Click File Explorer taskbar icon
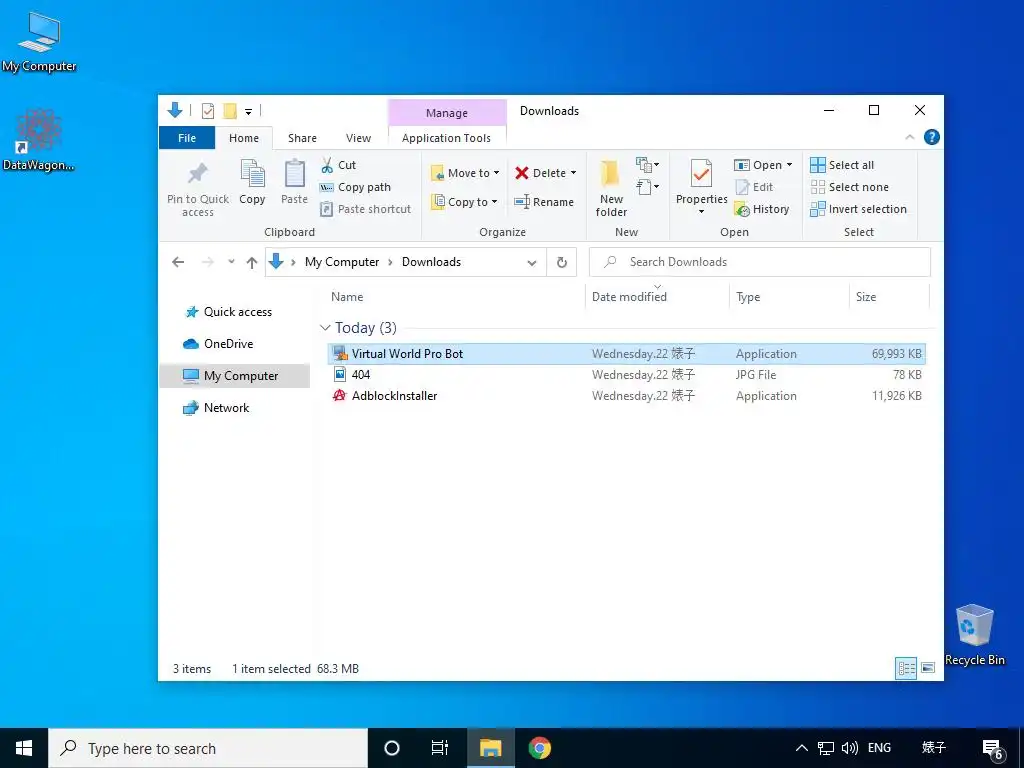The image size is (1024, 768). tap(490, 748)
